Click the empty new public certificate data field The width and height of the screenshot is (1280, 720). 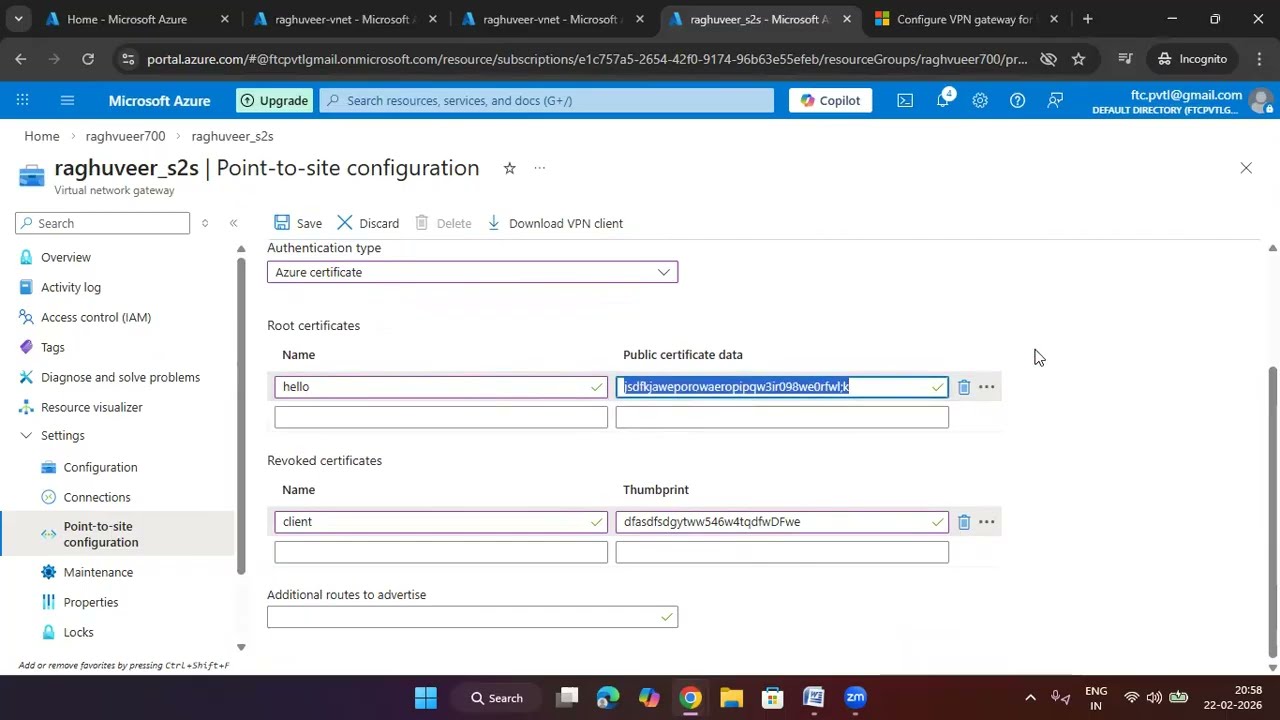782,417
